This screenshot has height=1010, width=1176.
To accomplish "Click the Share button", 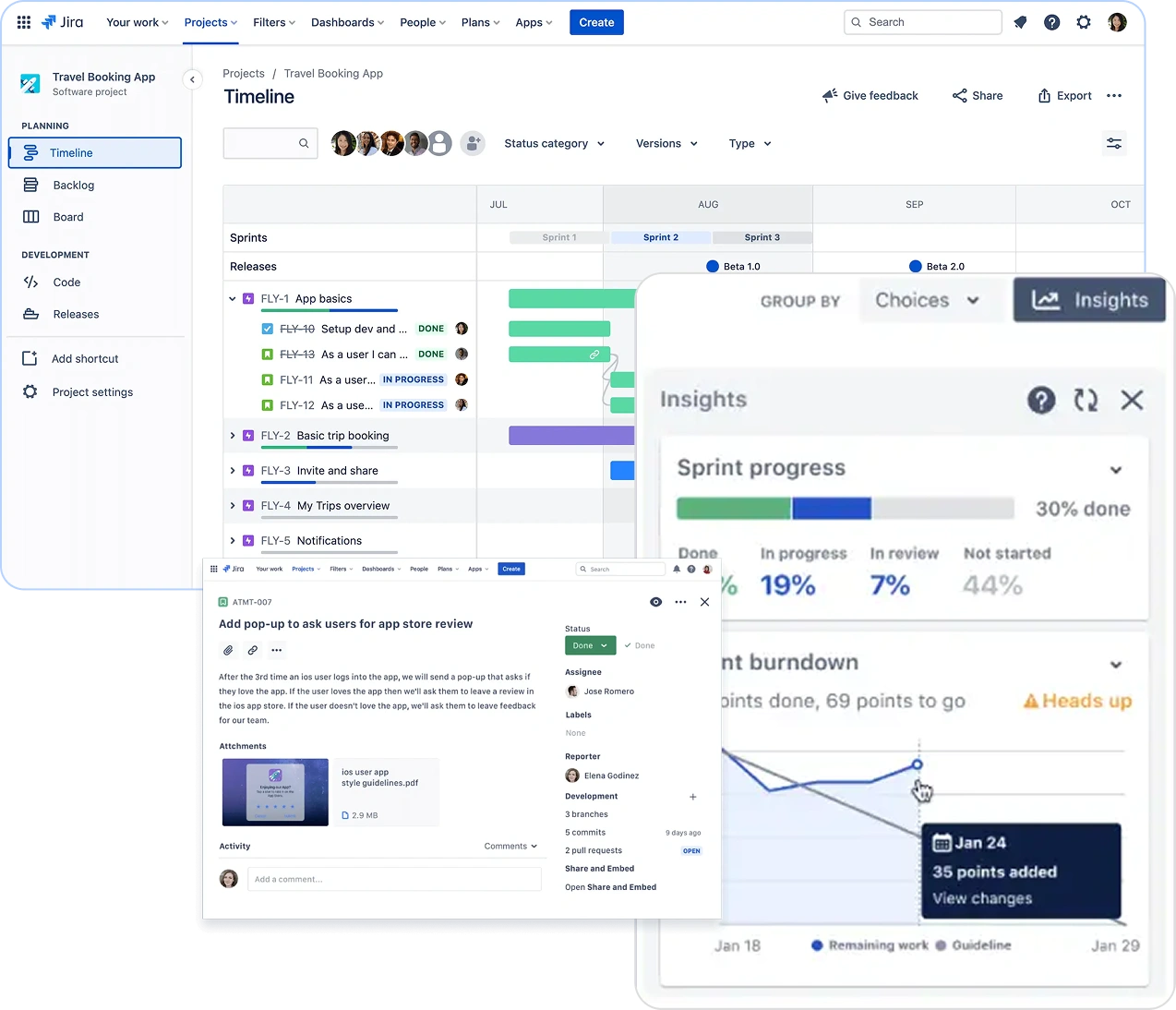I will point(978,96).
